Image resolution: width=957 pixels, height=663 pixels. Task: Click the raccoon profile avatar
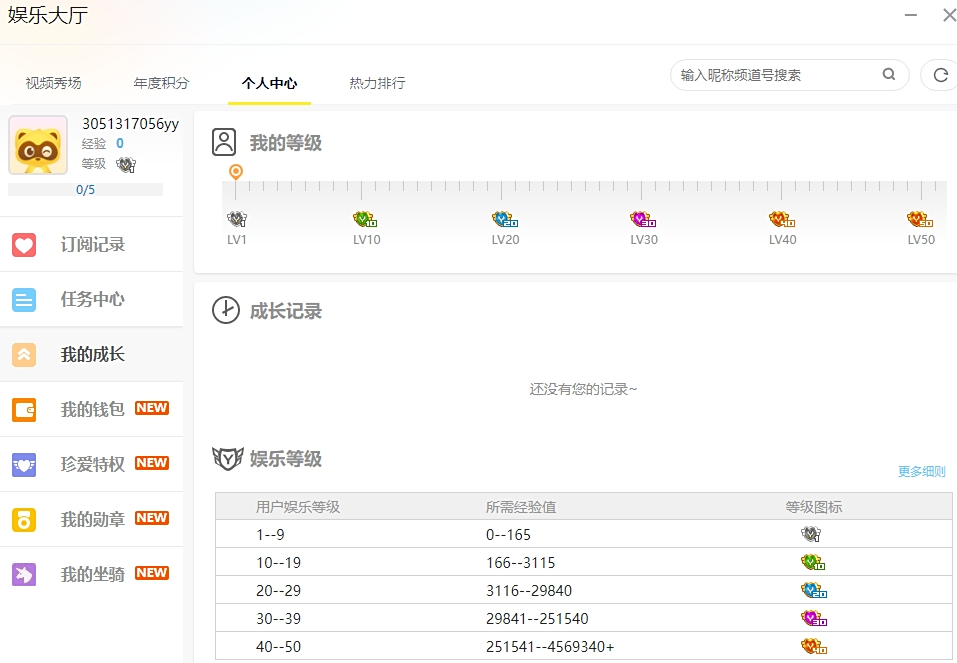point(38,146)
